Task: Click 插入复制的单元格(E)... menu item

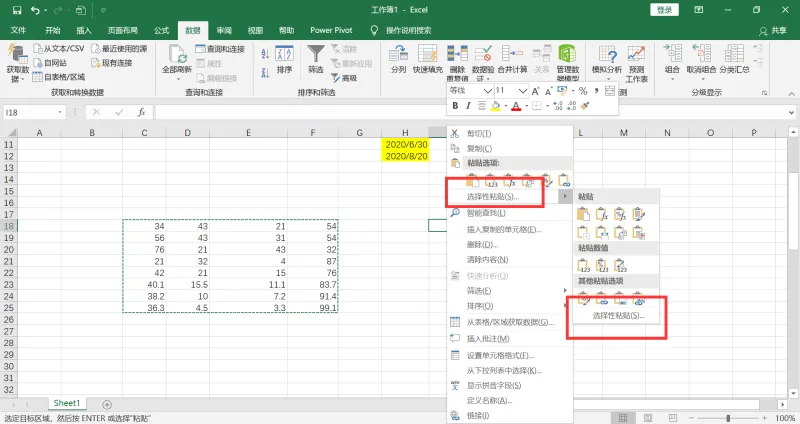Action: tap(510, 230)
